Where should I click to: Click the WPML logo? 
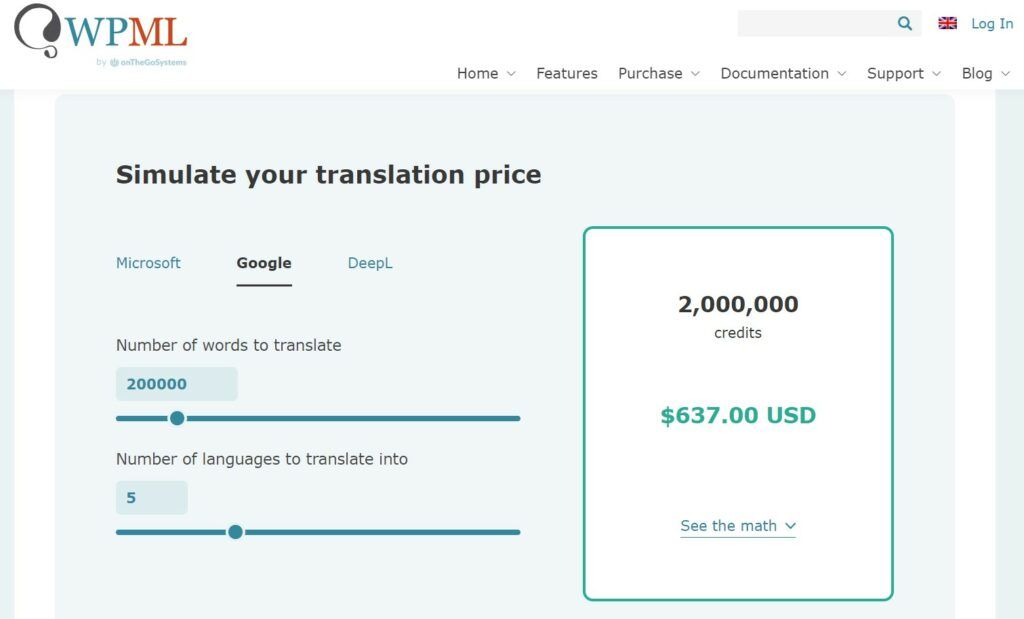(x=100, y=30)
